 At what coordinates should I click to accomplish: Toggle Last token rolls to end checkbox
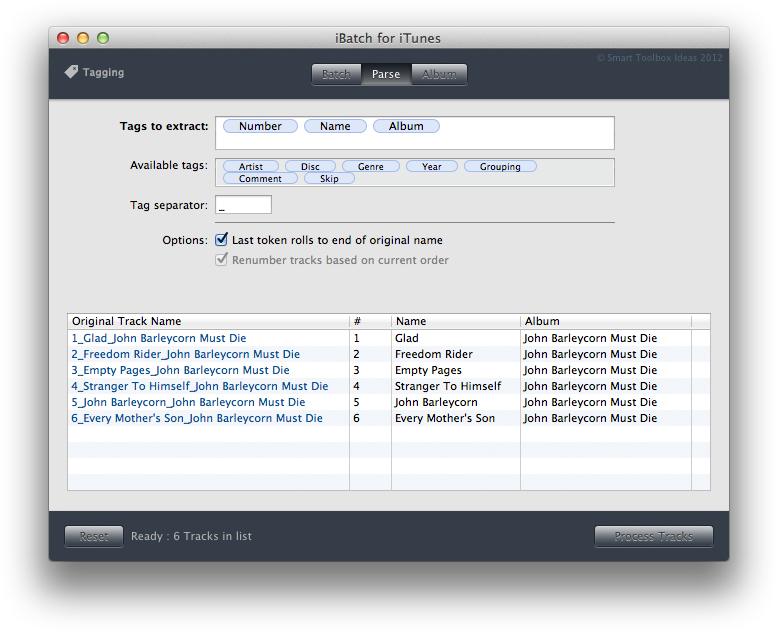click(x=221, y=240)
